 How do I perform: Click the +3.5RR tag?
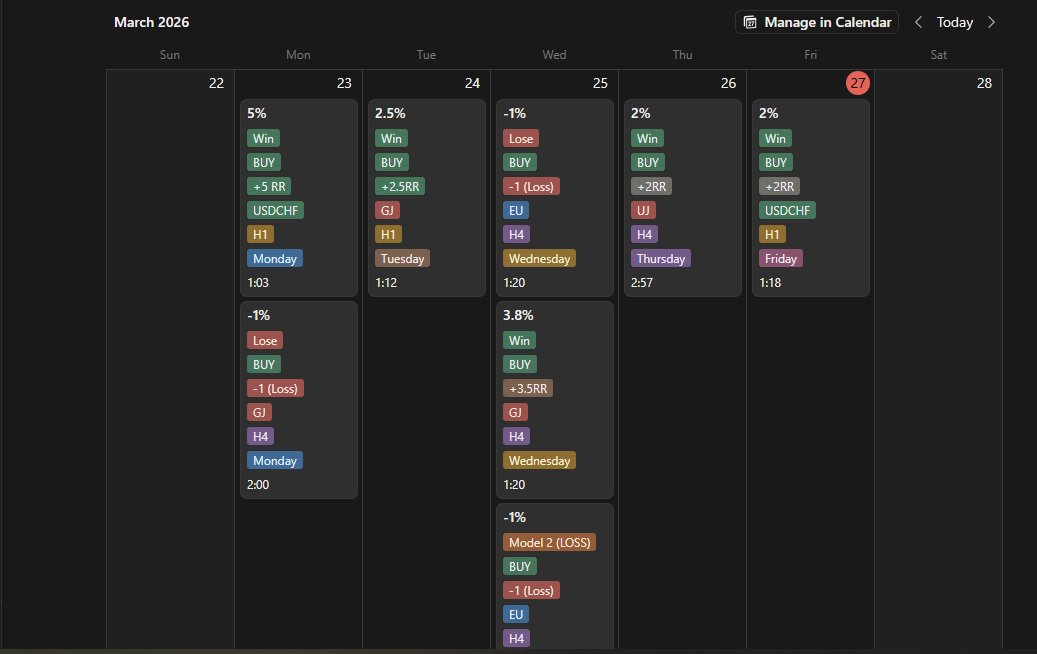[529, 388]
